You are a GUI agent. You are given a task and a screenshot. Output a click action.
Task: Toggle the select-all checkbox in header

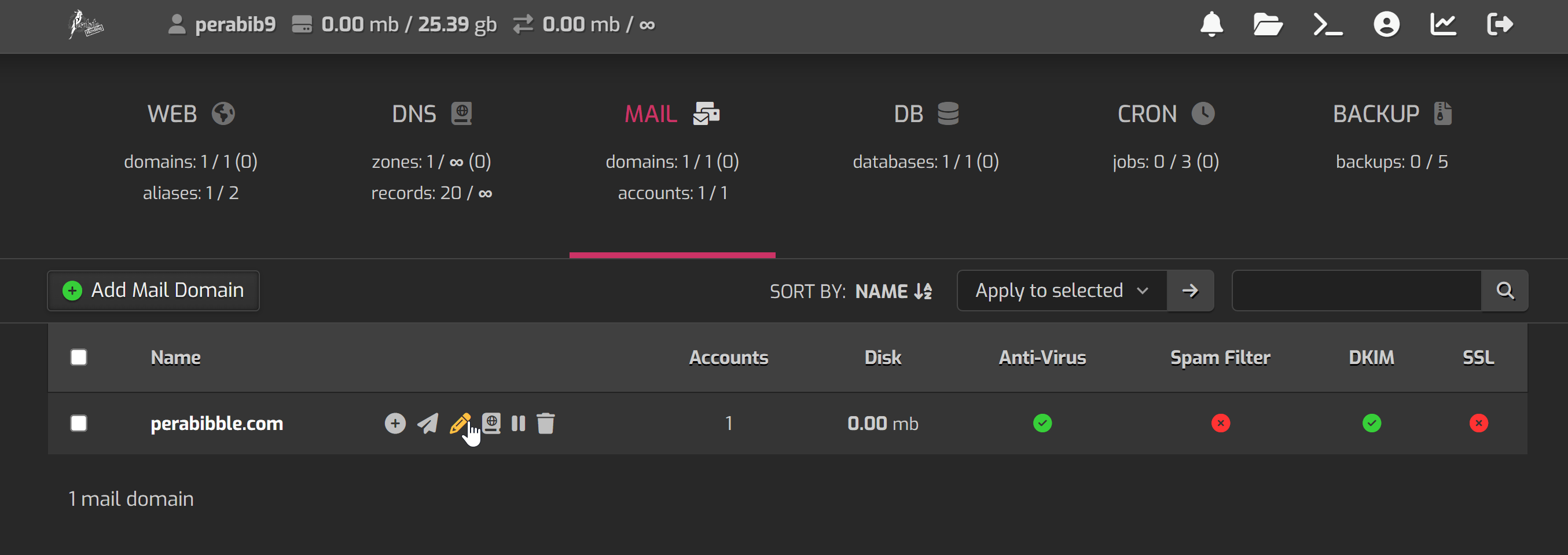point(79,357)
